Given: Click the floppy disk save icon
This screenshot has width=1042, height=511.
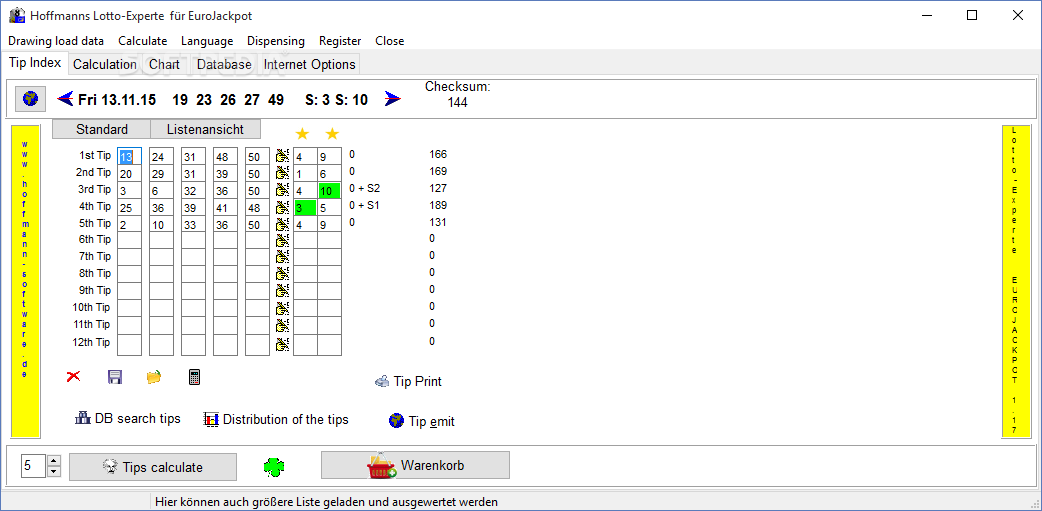Looking at the screenshot, I should [114, 377].
